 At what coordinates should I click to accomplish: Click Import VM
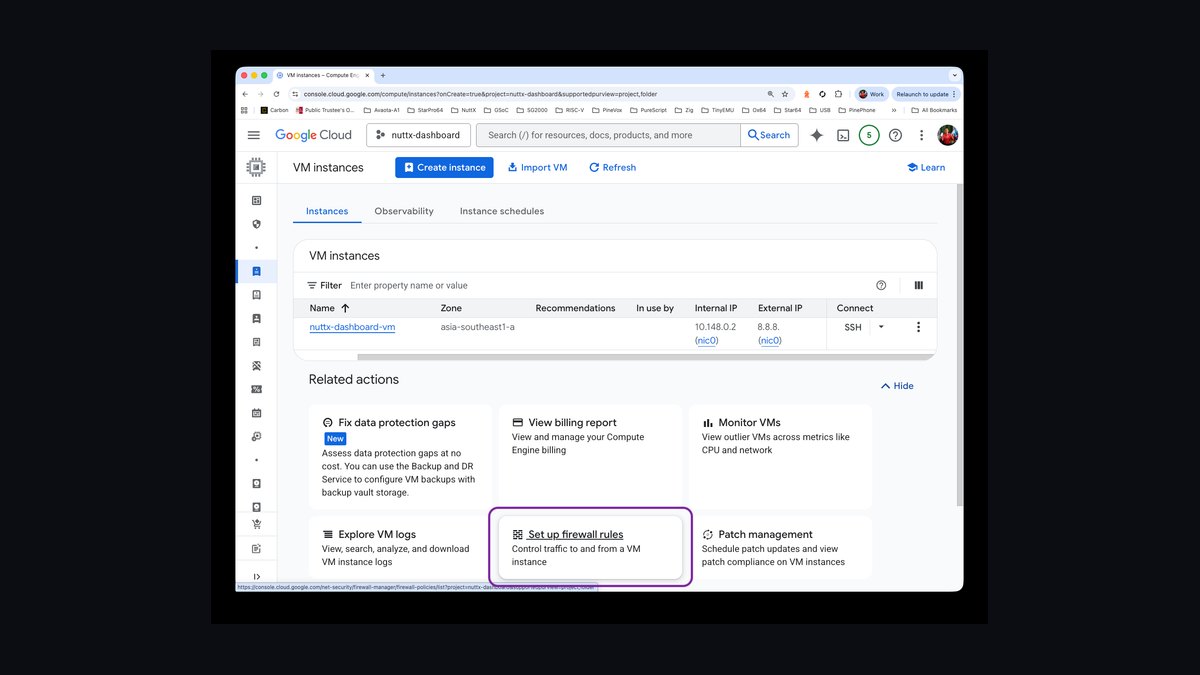click(537, 167)
